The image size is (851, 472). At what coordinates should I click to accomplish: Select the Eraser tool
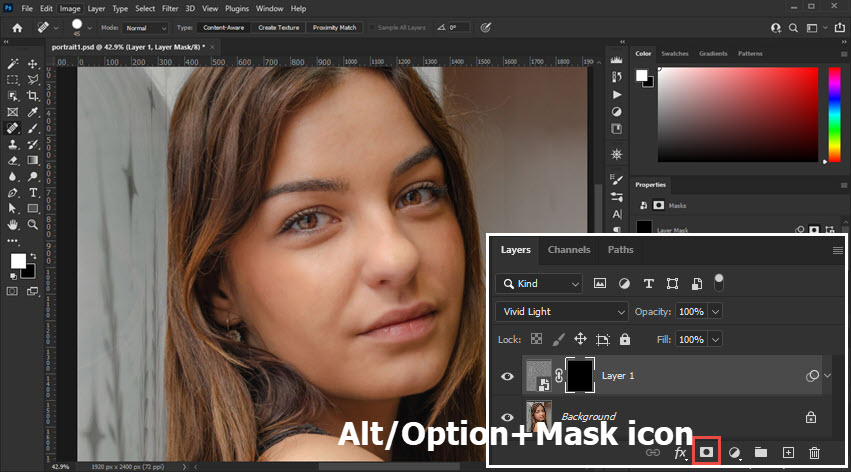click(x=12, y=161)
